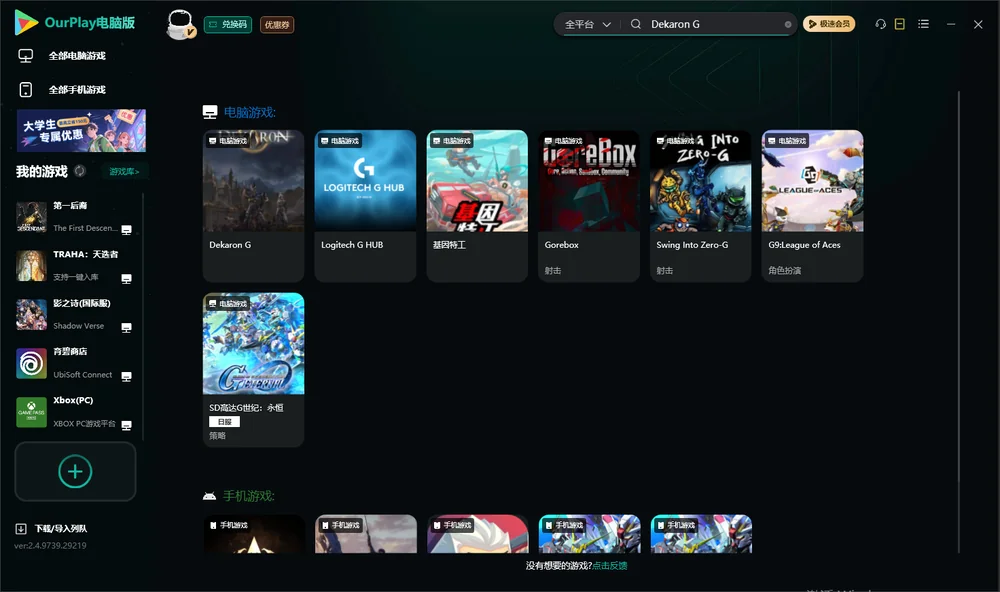This screenshot has height=592, width=1000.
Task: Click the 点击反馈 feedback link
Action: (x=610, y=565)
